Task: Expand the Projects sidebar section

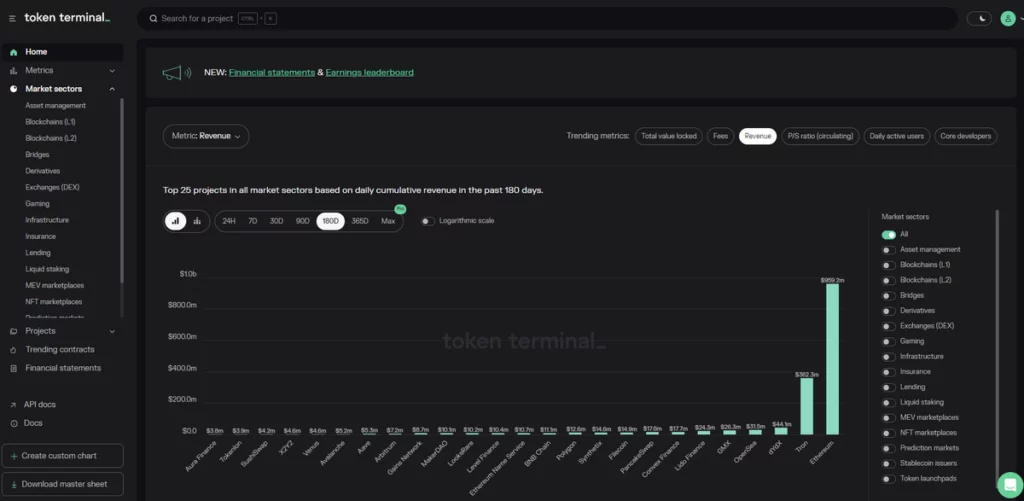Action: click(x=112, y=331)
